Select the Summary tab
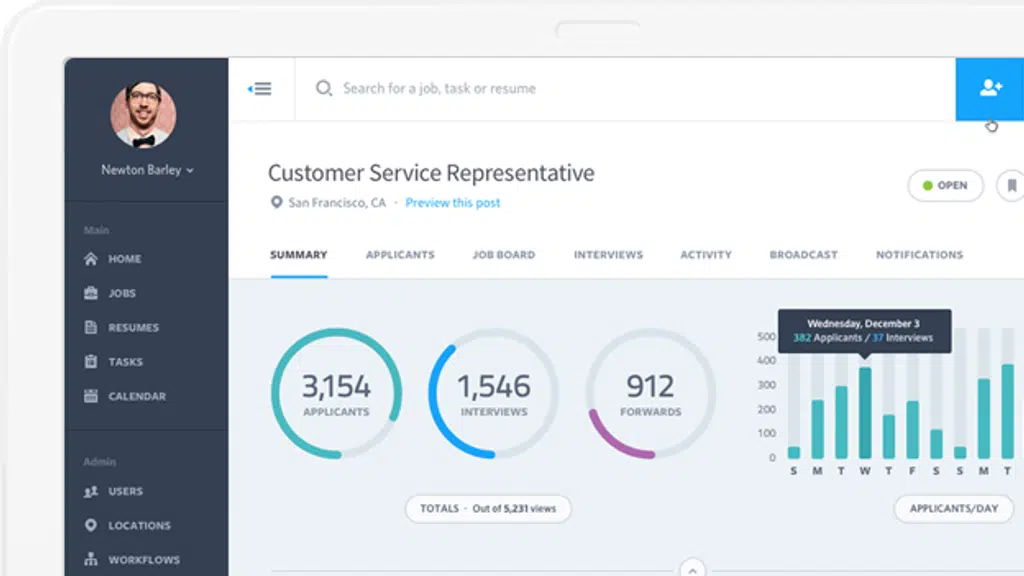1024x576 pixels. point(298,255)
